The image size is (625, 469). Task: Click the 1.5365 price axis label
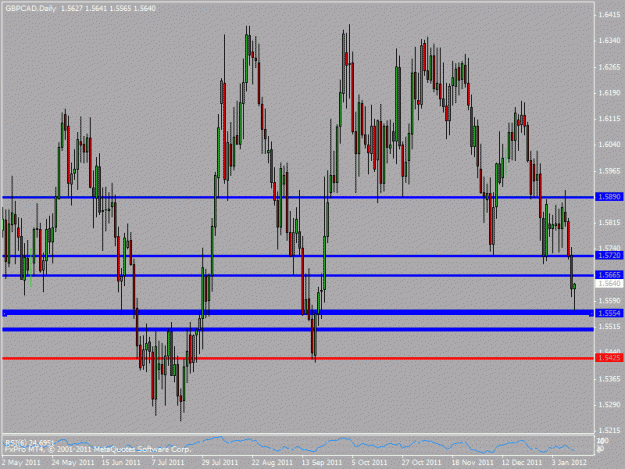[609, 379]
